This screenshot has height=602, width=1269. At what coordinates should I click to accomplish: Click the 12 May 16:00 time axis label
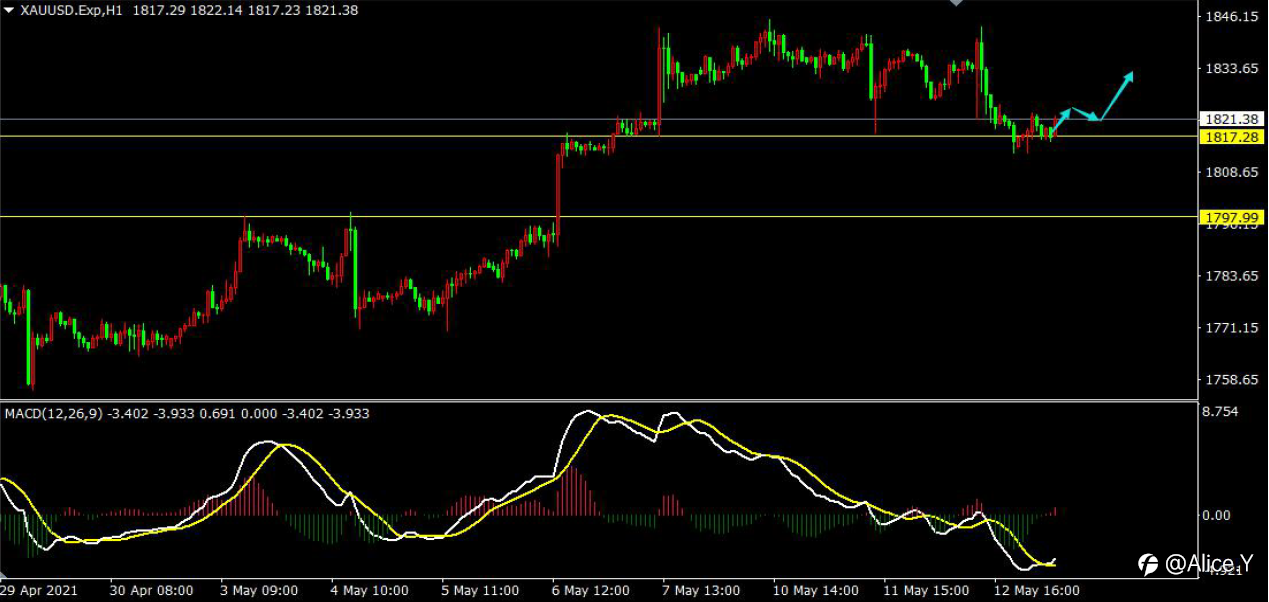tap(1037, 591)
